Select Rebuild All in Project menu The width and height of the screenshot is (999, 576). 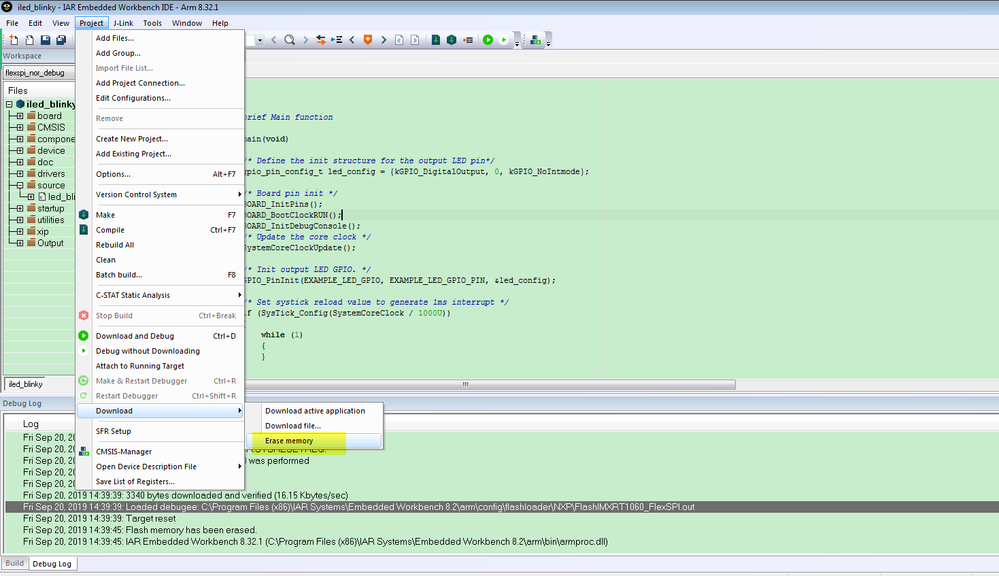[160, 245]
